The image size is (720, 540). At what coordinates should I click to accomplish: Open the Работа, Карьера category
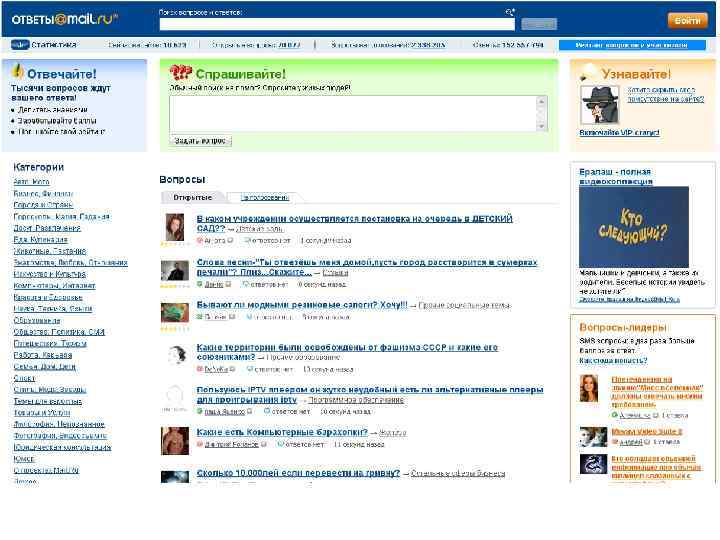pyautogui.click(x=43, y=355)
